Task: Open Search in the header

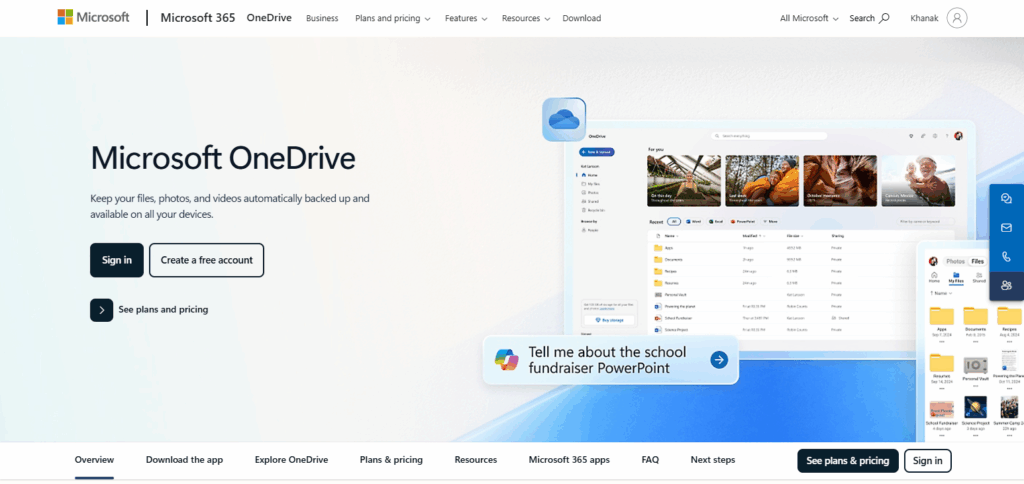Action: tap(869, 18)
